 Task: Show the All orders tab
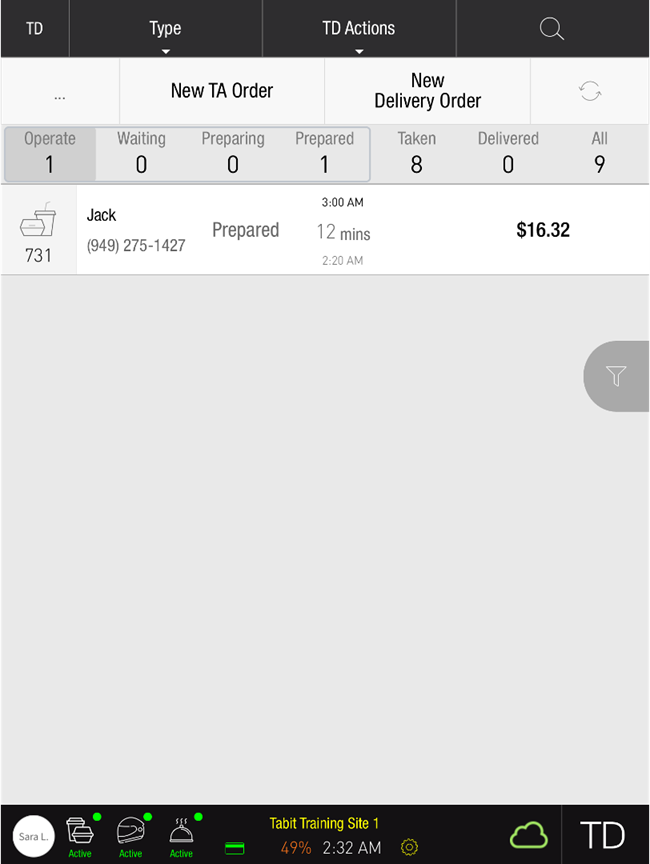click(x=599, y=152)
